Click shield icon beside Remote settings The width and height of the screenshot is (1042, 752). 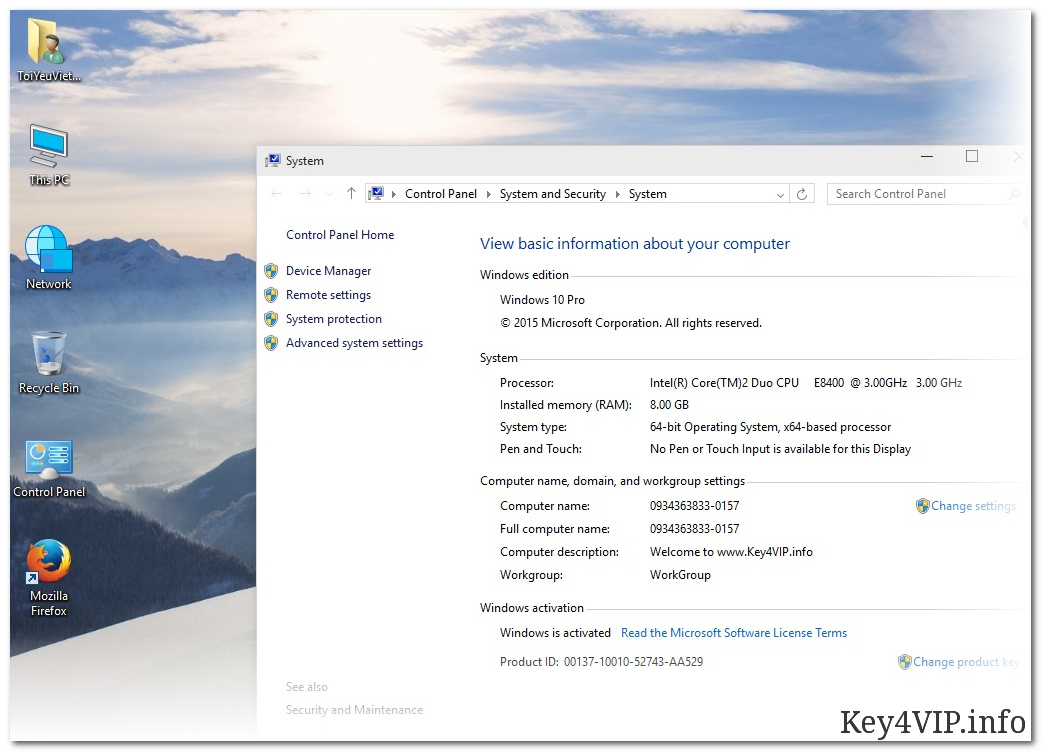(x=271, y=294)
